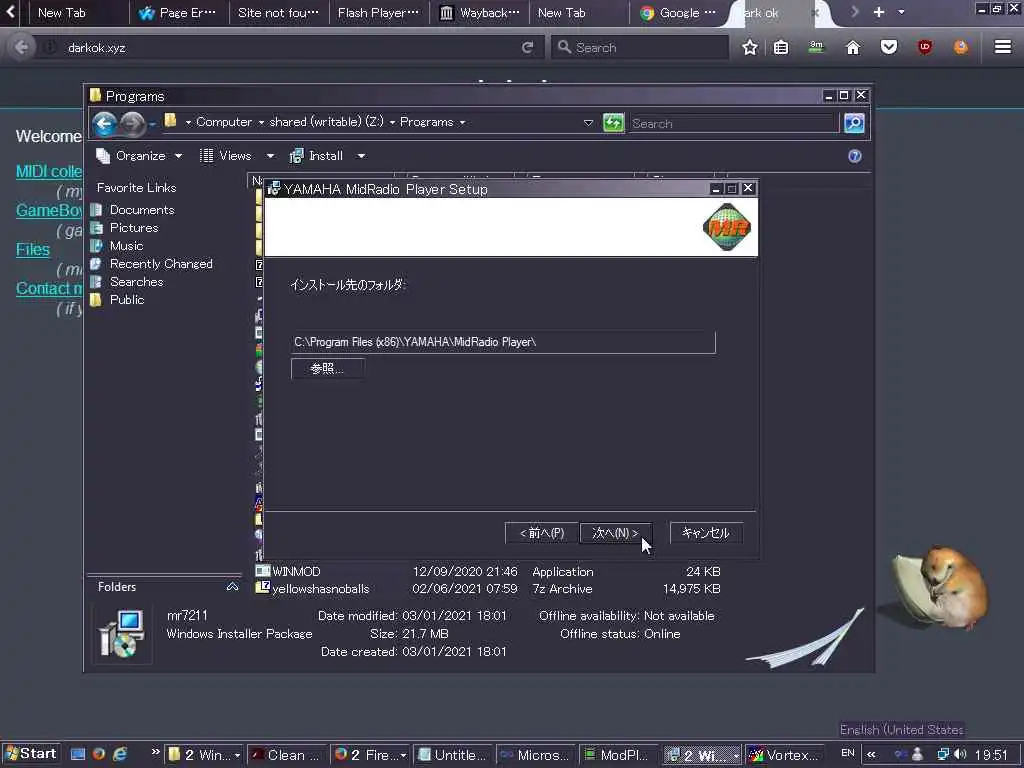
Task: Go to the Firefox home page icon
Action: (853, 47)
